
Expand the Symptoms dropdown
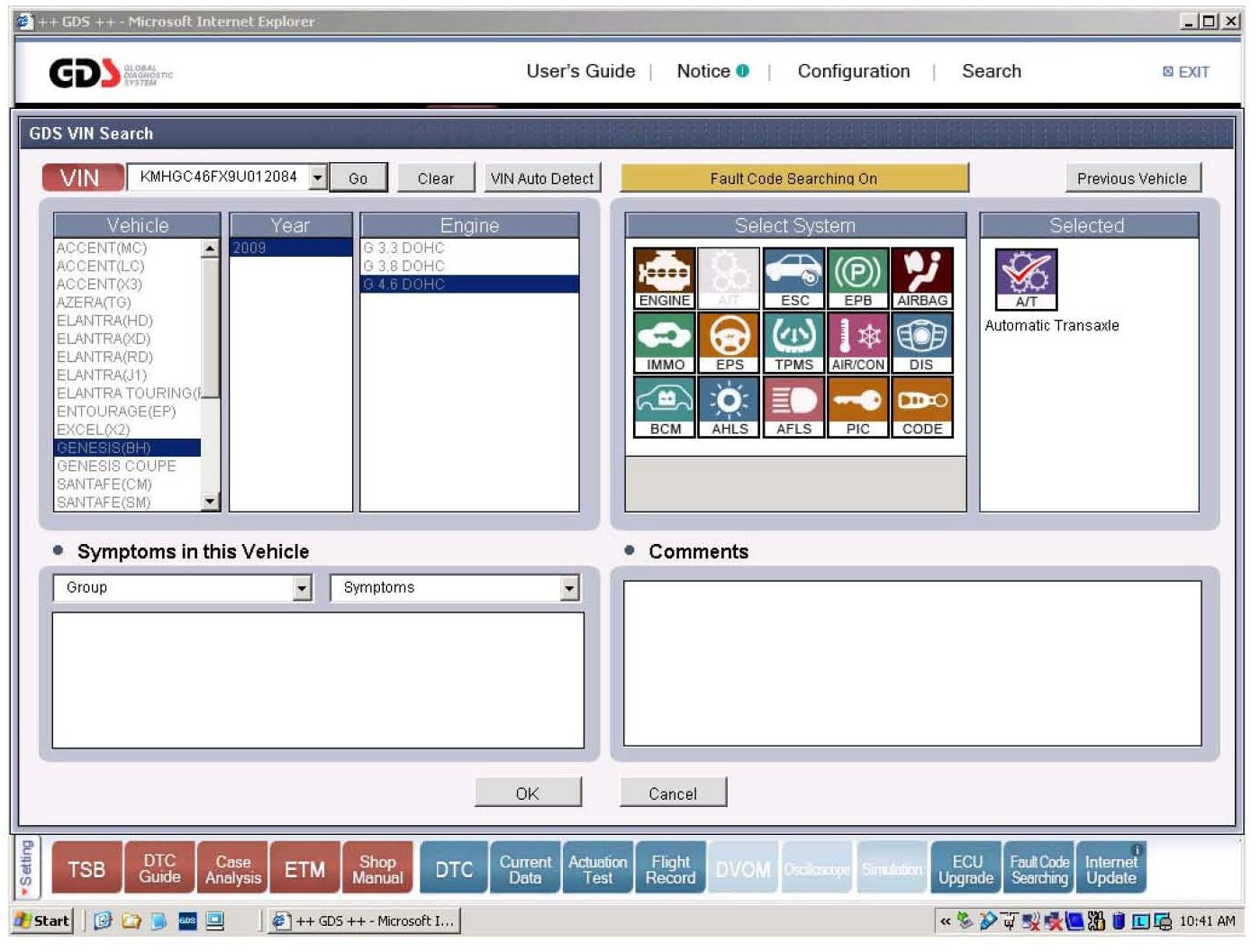click(x=569, y=588)
